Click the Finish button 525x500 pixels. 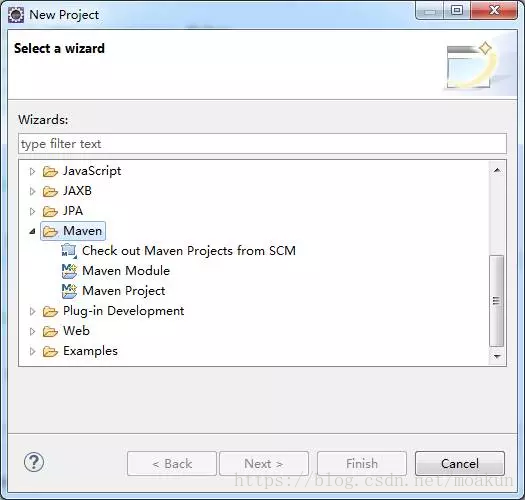362,463
